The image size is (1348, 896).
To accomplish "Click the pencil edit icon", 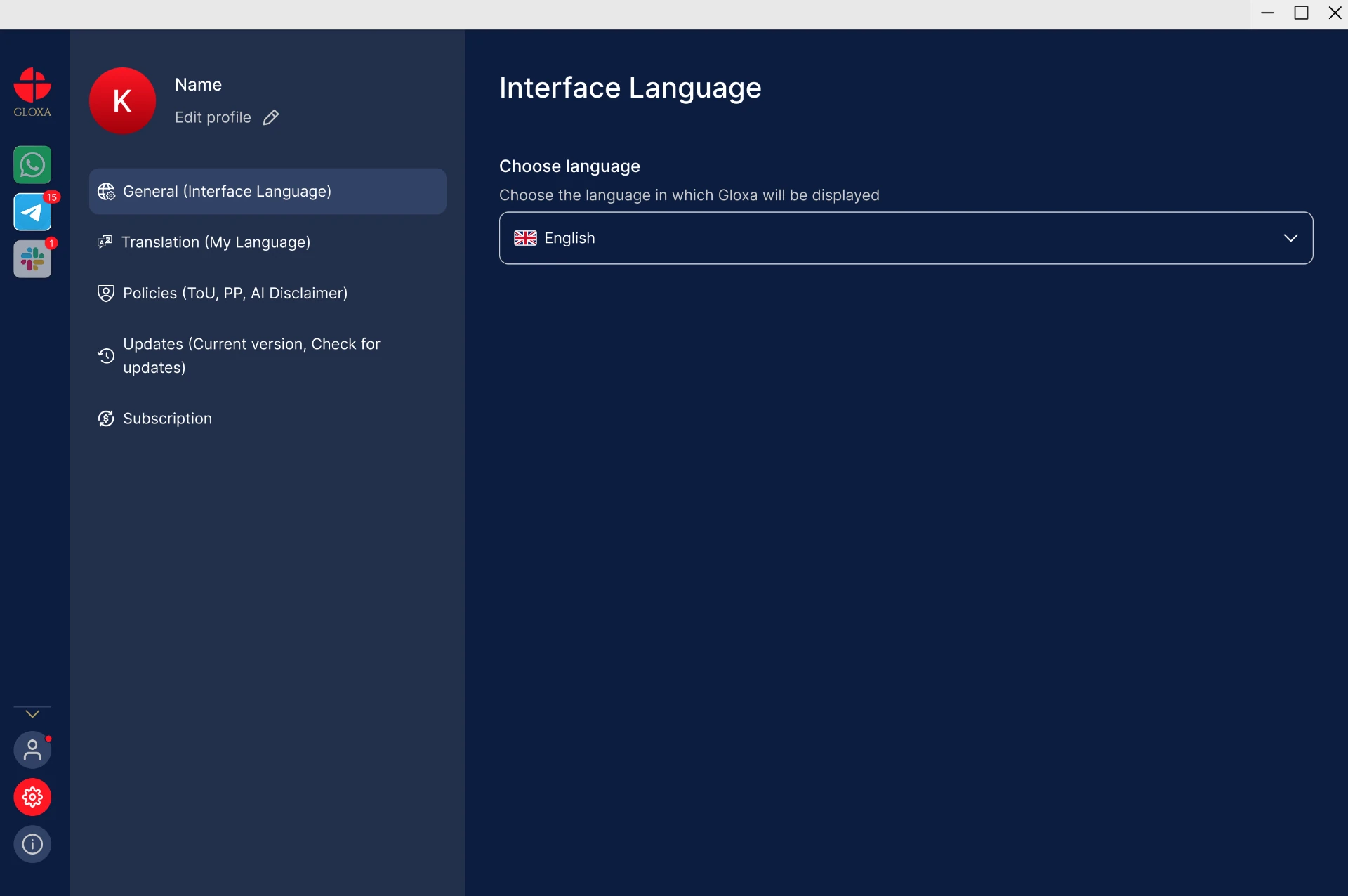I will coord(271,117).
